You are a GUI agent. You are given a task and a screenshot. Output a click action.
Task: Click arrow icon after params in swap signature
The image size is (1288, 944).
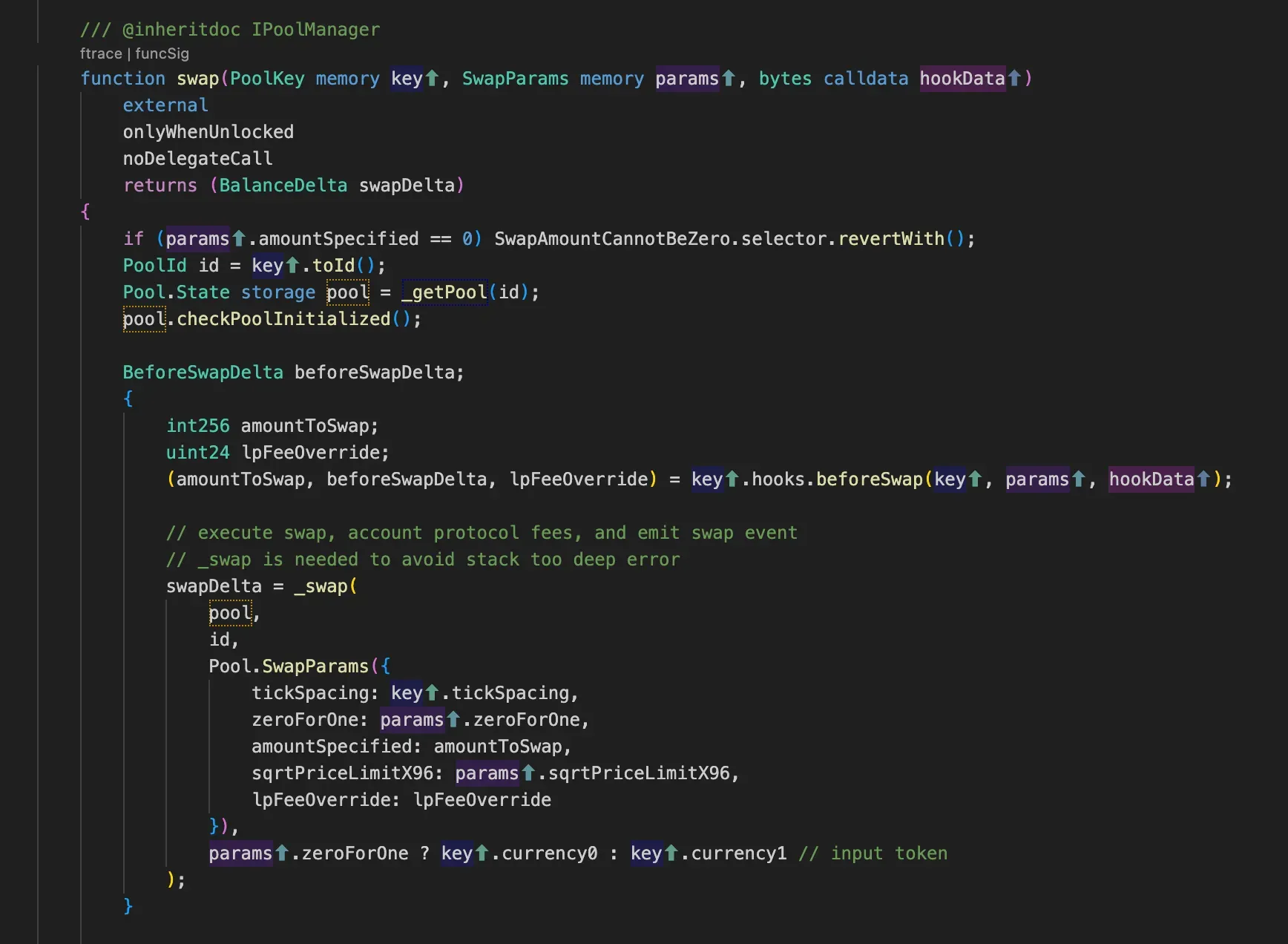pos(729,79)
